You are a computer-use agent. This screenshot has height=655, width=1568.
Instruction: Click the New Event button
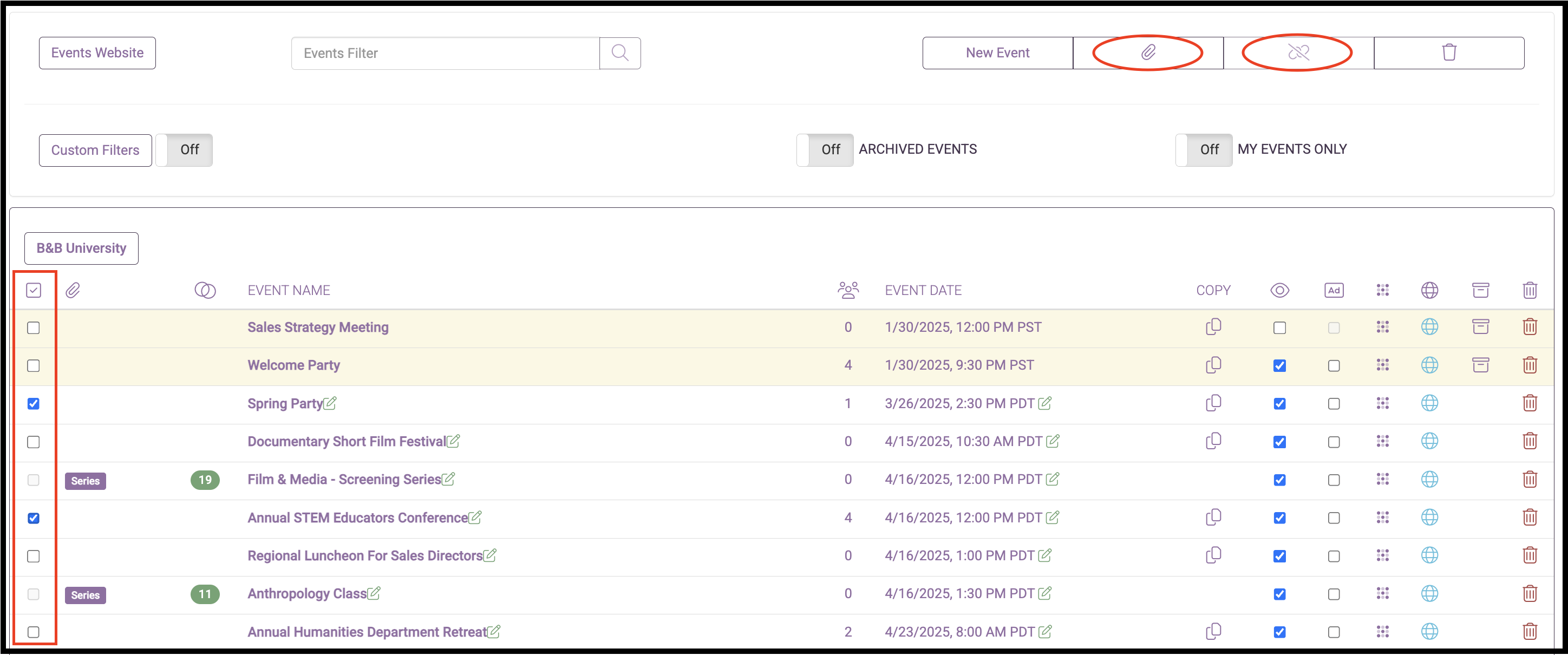tap(997, 53)
